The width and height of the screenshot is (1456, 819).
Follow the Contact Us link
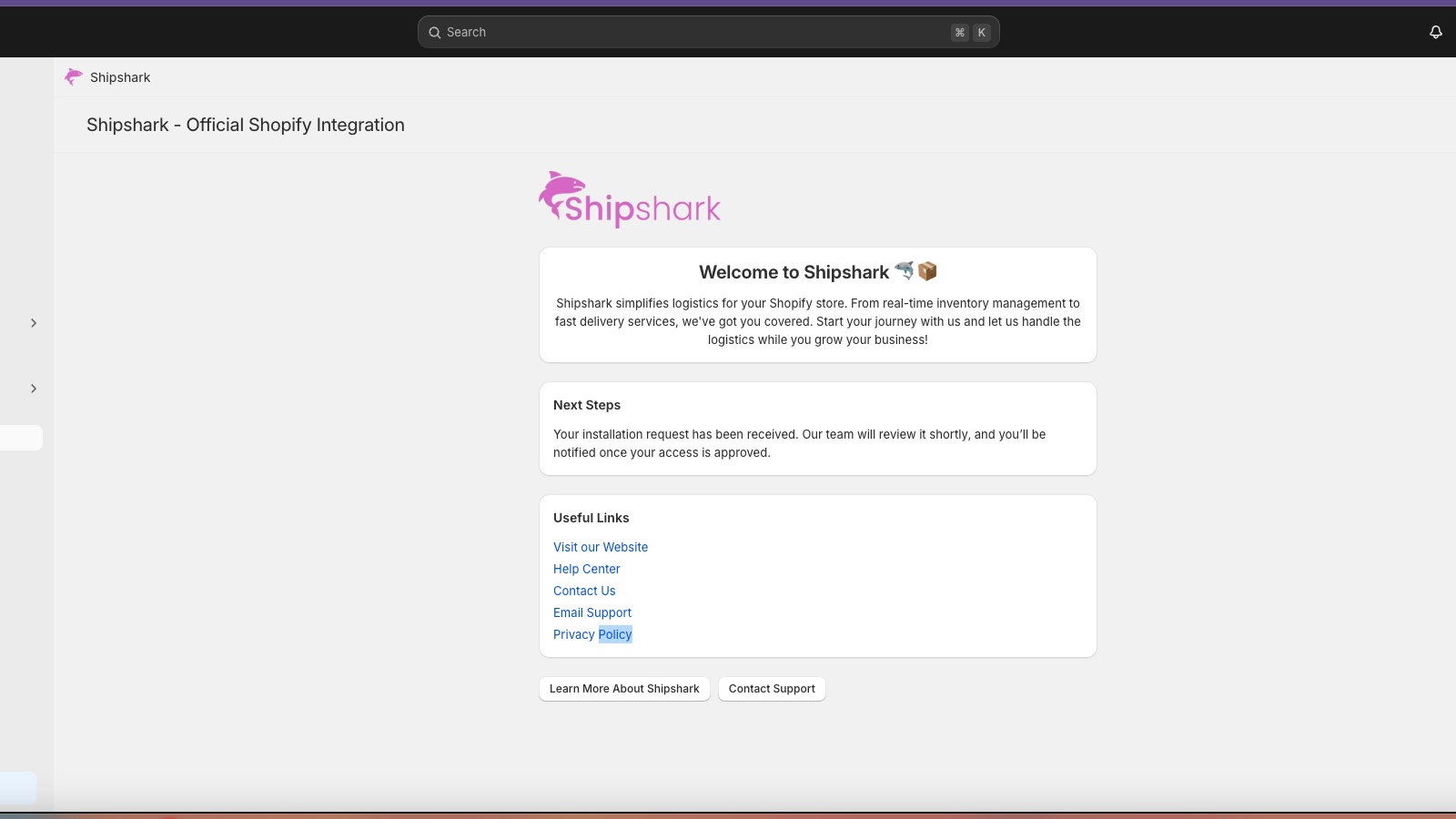tap(584, 591)
